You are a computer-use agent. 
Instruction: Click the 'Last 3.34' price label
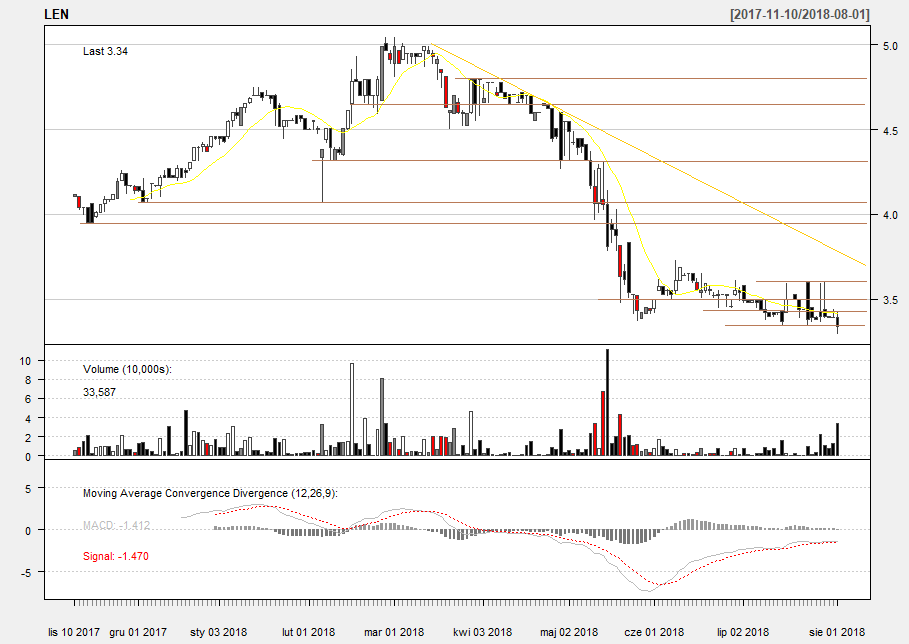pyautogui.click(x=105, y=52)
